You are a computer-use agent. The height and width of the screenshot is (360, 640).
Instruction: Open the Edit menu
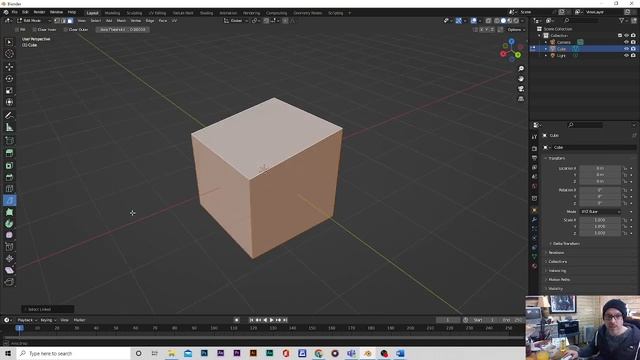(25, 12)
